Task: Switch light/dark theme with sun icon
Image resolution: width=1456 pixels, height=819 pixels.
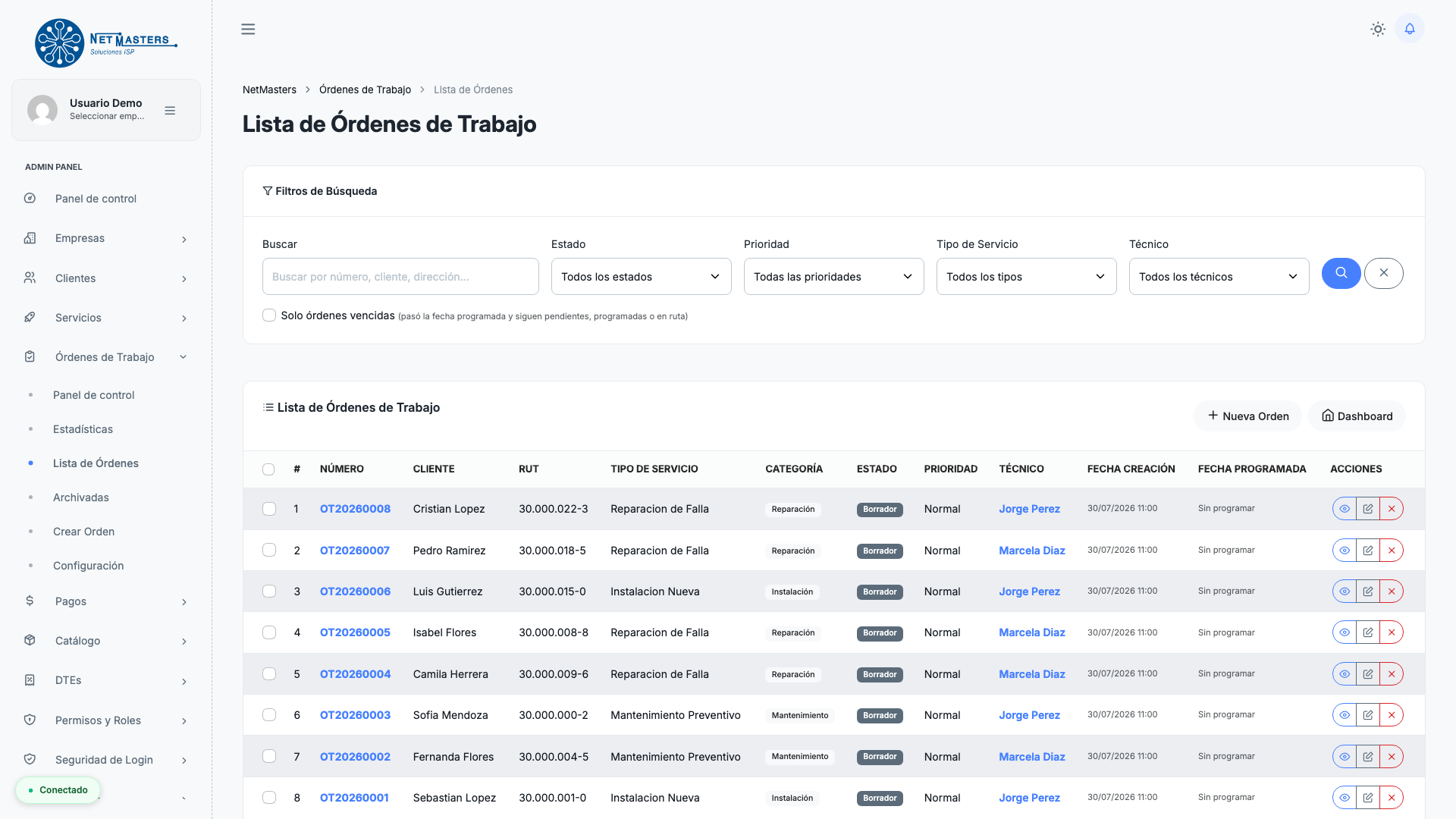Action: point(1378,29)
